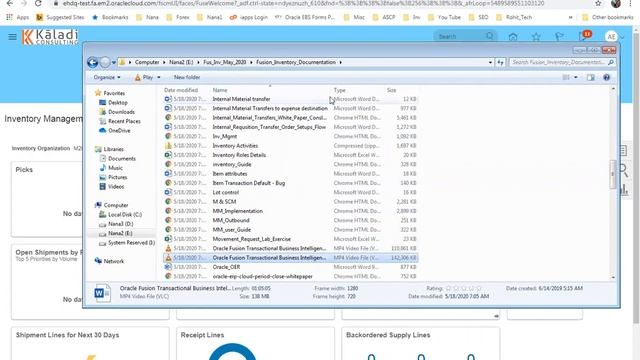The image size is (640, 360).
Task: Sort by Date modified column
Action: tap(181, 90)
